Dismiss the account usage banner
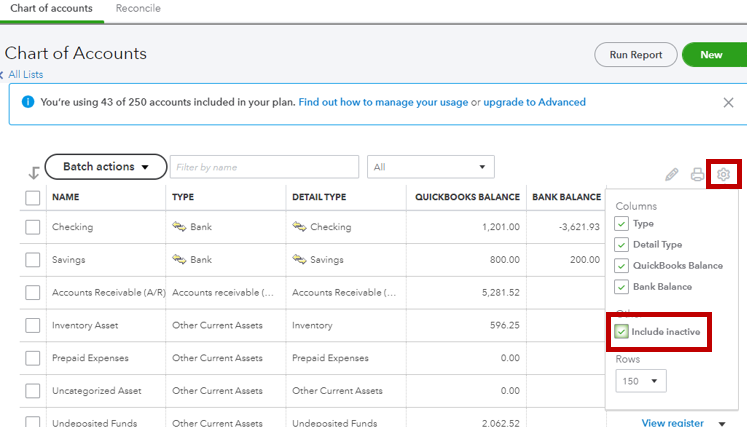Viewport: 747px width, 427px height. tap(728, 102)
